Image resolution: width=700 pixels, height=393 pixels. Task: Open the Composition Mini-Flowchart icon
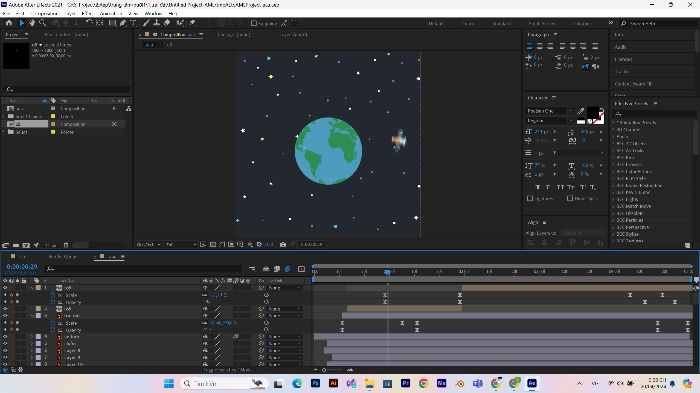(x=252, y=269)
